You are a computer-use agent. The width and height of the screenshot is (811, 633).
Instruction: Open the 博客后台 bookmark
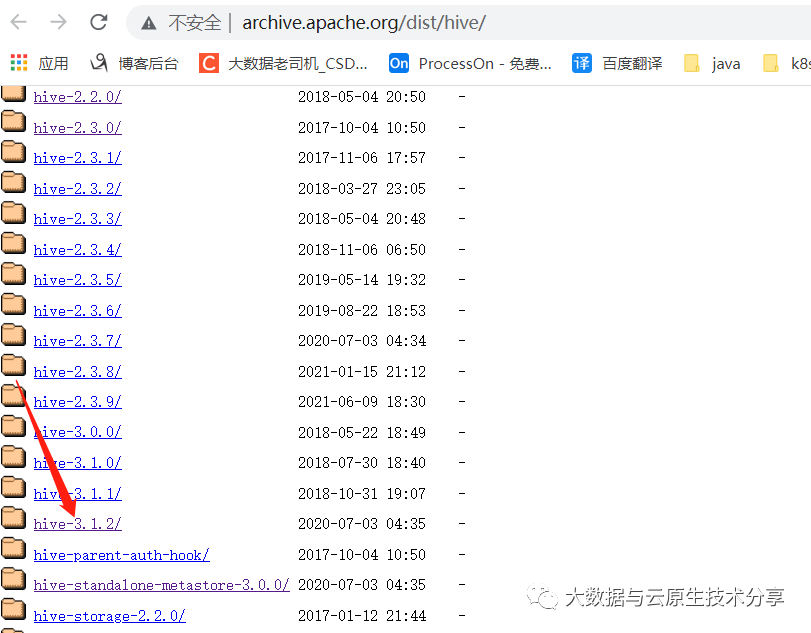pyautogui.click(x=134, y=64)
